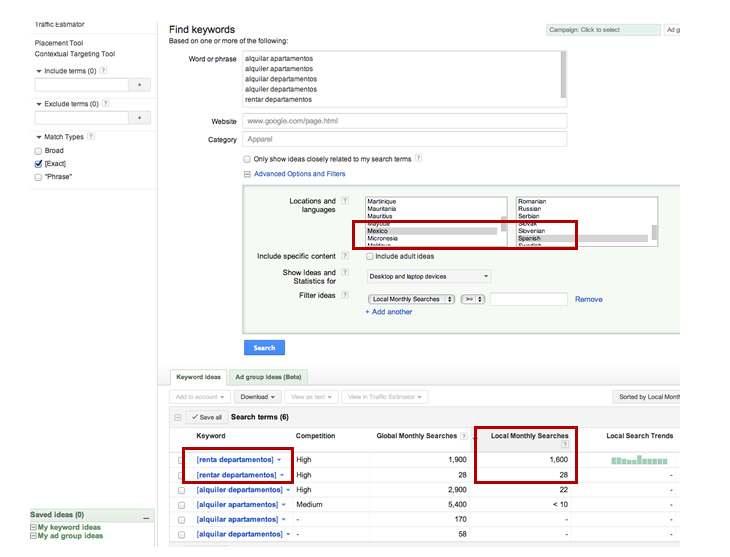Check Include adult ideas
730x557 pixels.
370,256
